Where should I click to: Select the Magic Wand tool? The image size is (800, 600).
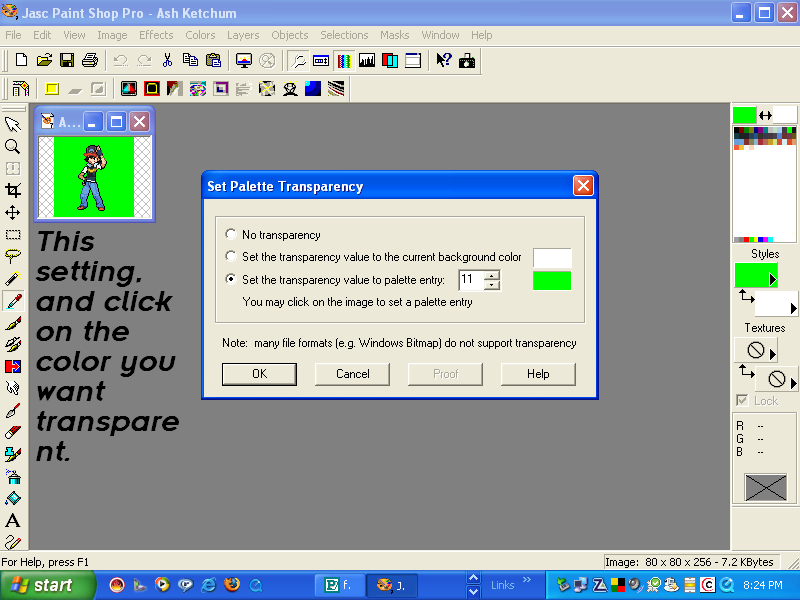pyautogui.click(x=13, y=279)
